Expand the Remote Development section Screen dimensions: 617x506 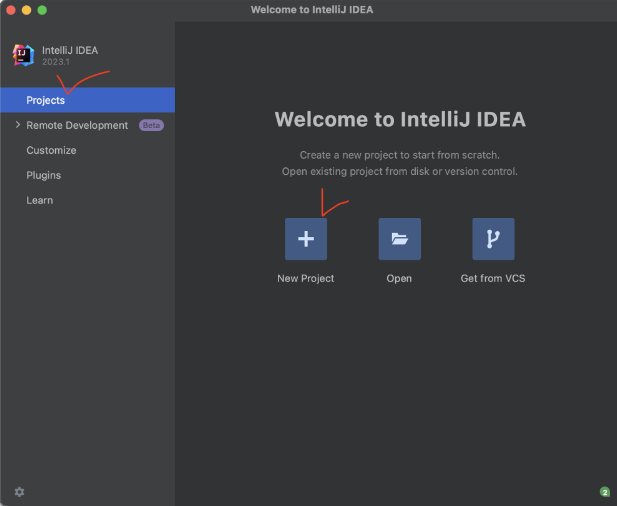click(x=18, y=125)
